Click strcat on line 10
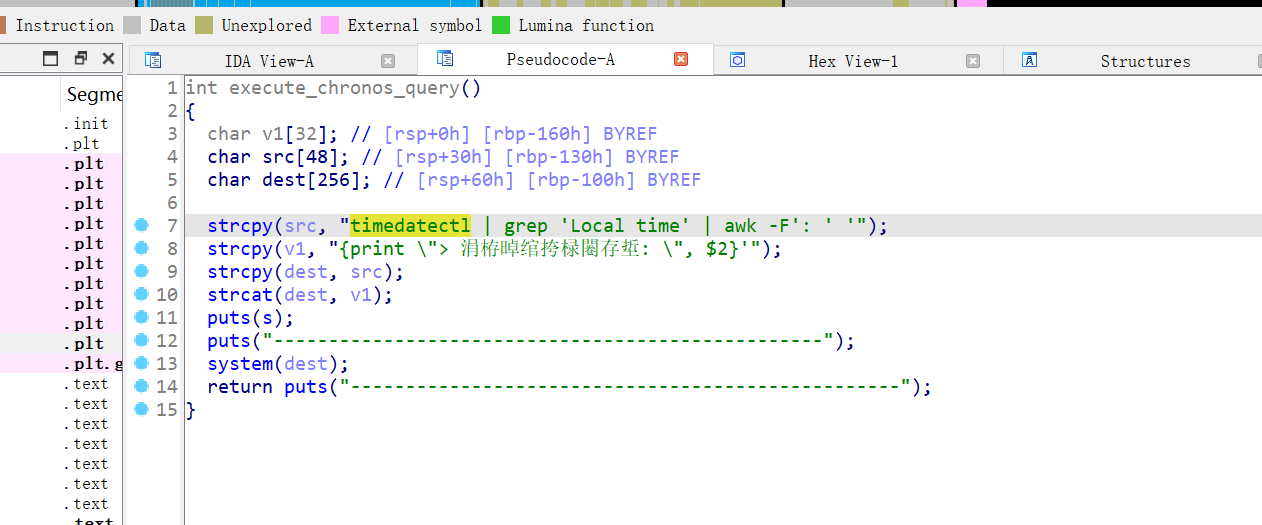This screenshot has height=525, width=1262. pyautogui.click(x=240, y=295)
